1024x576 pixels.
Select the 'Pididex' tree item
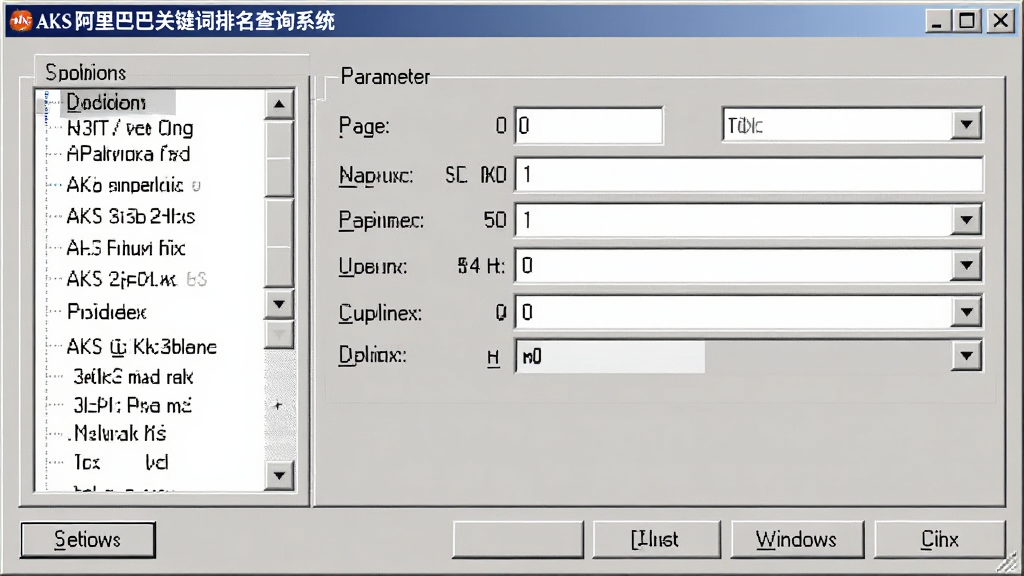tap(106, 312)
